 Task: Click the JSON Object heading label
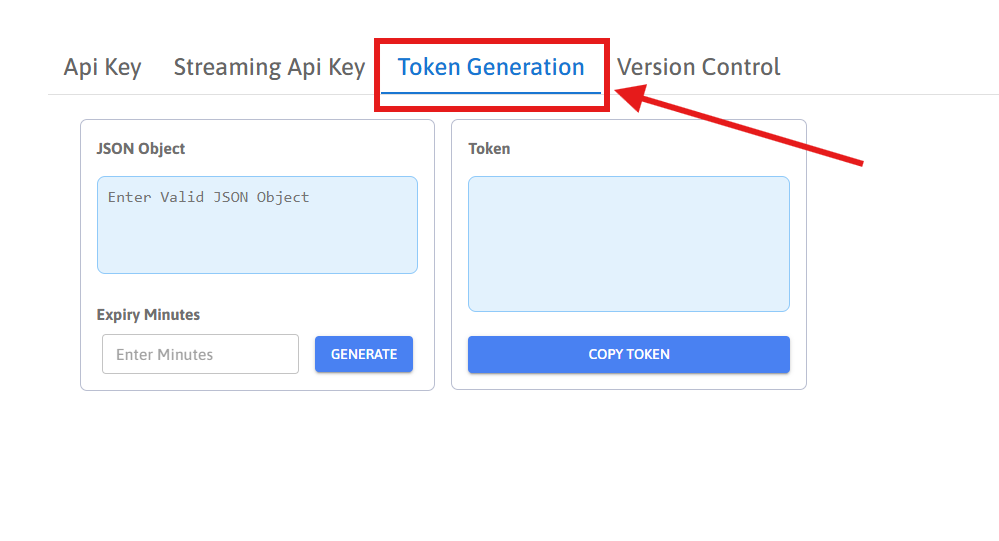141,149
